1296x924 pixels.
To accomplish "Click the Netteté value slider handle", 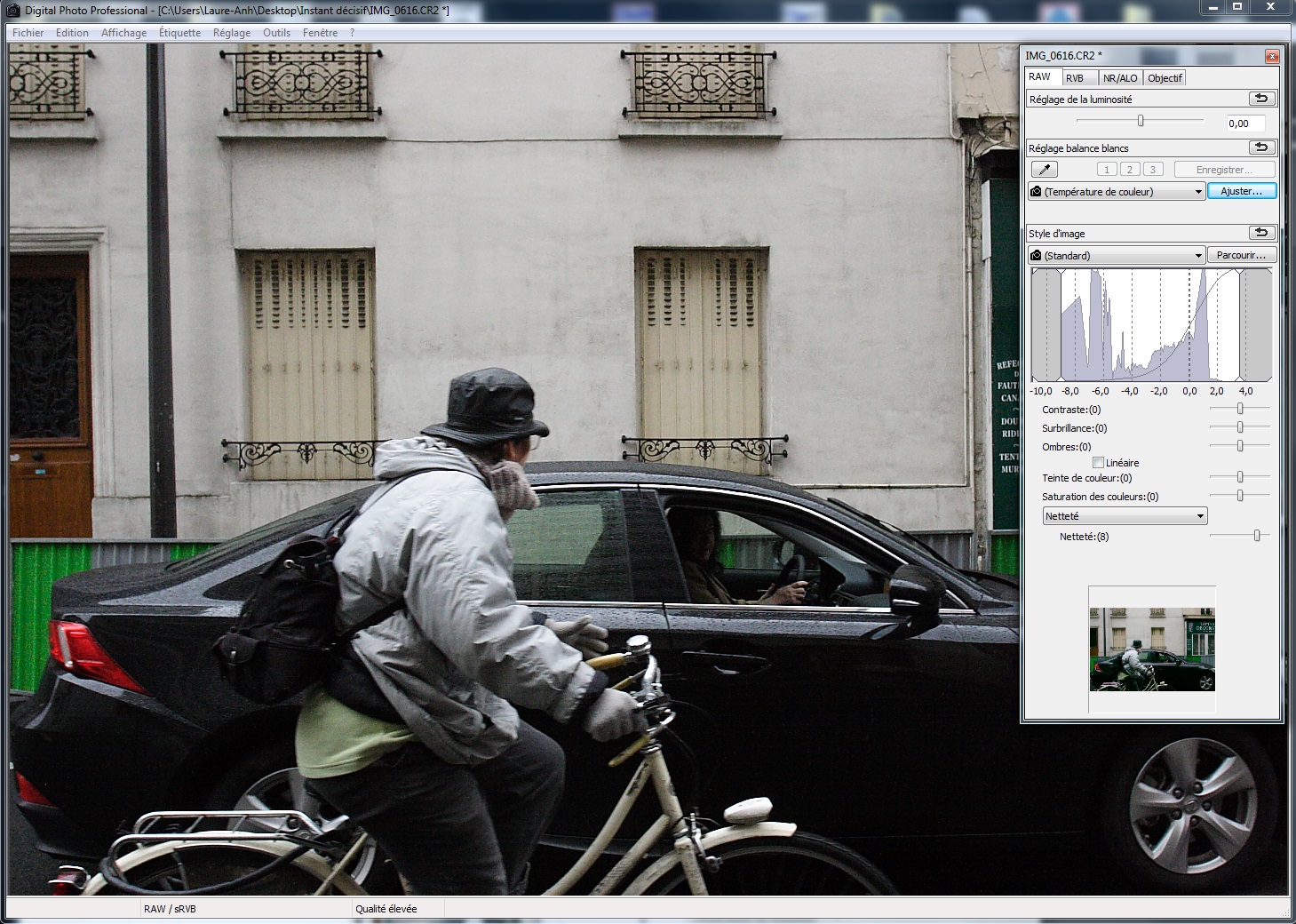I will (x=1257, y=536).
